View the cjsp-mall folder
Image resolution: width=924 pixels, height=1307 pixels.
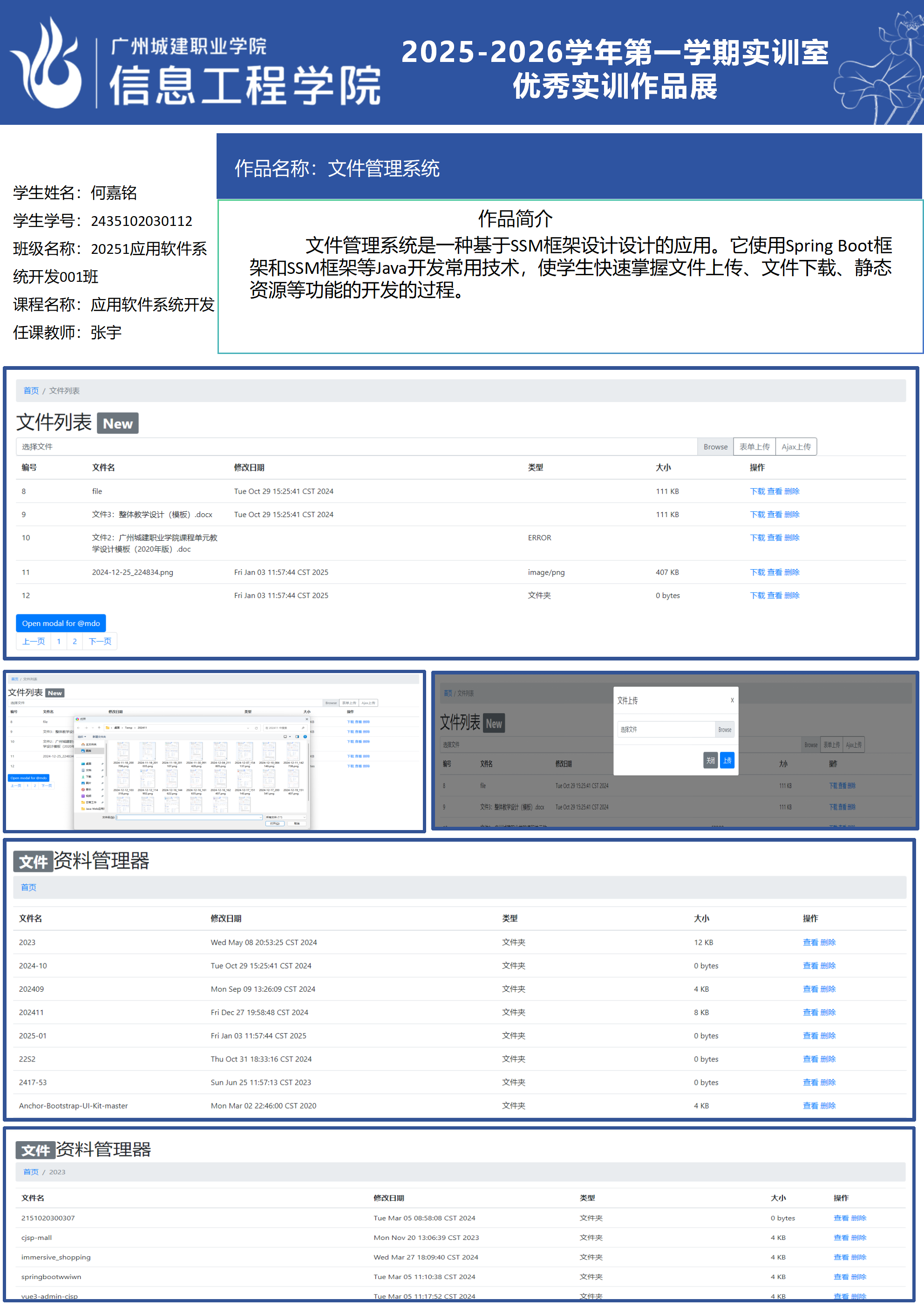(841, 1238)
